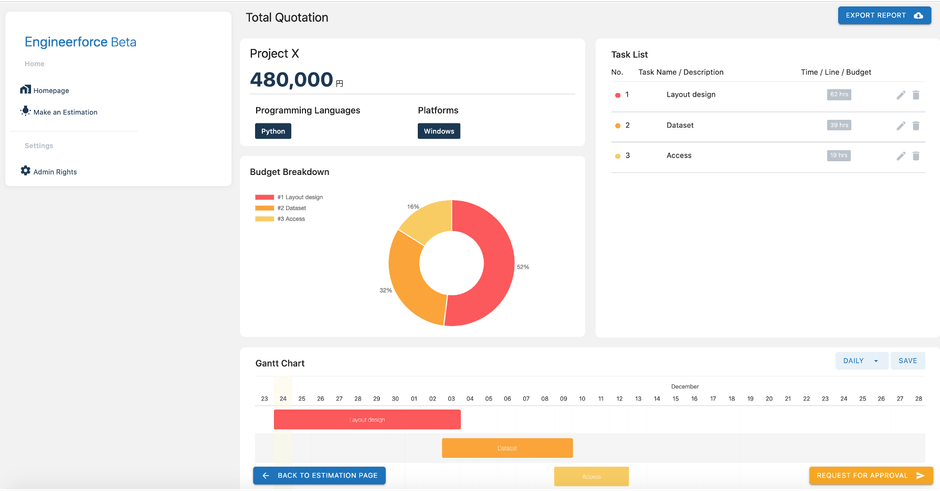Select the Dataset bar in Gantt chart
The width and height of the screenshot is (940, 491).
click(x=507, y=448)
